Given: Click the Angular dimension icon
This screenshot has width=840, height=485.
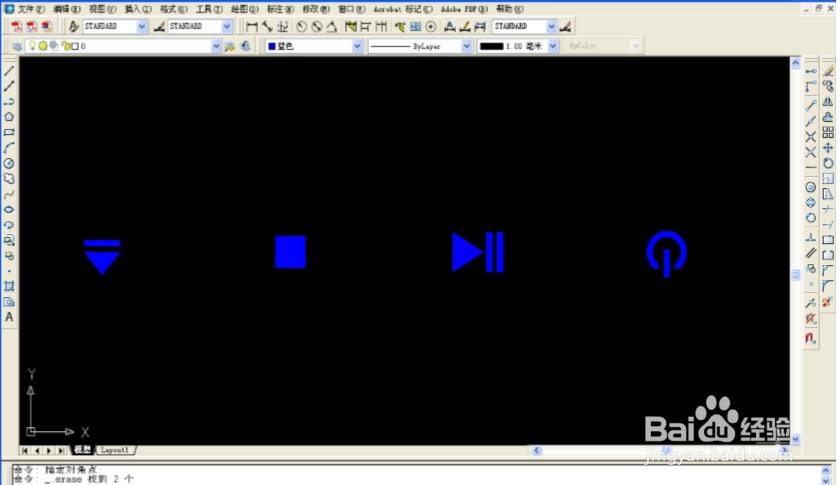Looking at the screenshot, I should [332, 26].
